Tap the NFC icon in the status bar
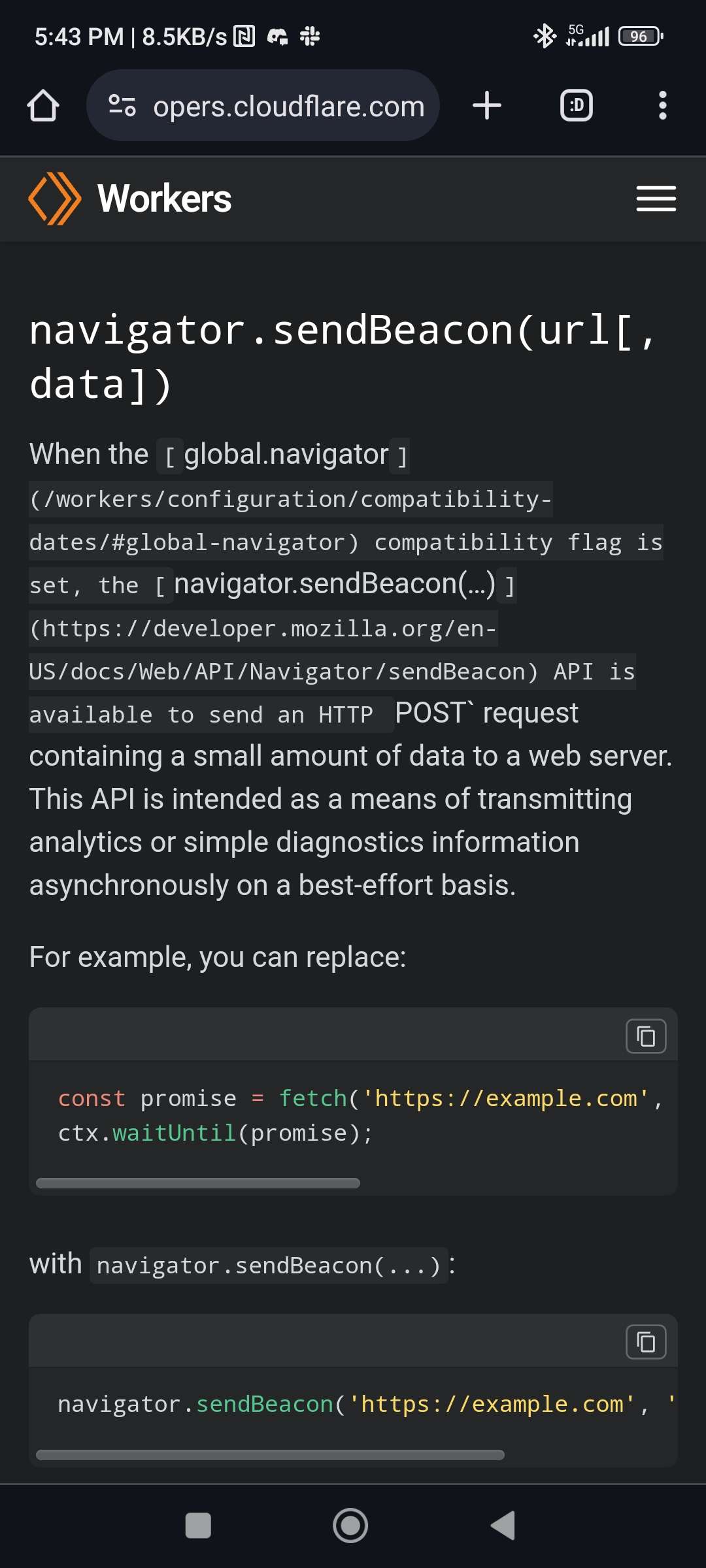This screenshot has height=1568, width=706. [x=244, y=37]
